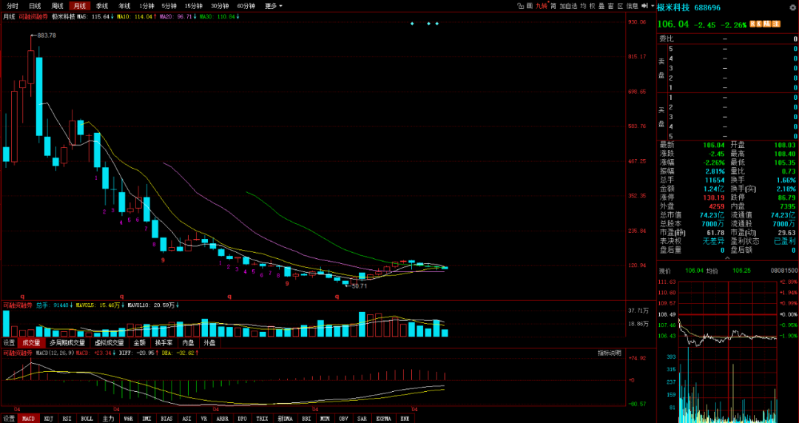The width and height of the screenshot is (799, 423).
Task: Switch volume panel to 换手率
Action: point(162,342)
